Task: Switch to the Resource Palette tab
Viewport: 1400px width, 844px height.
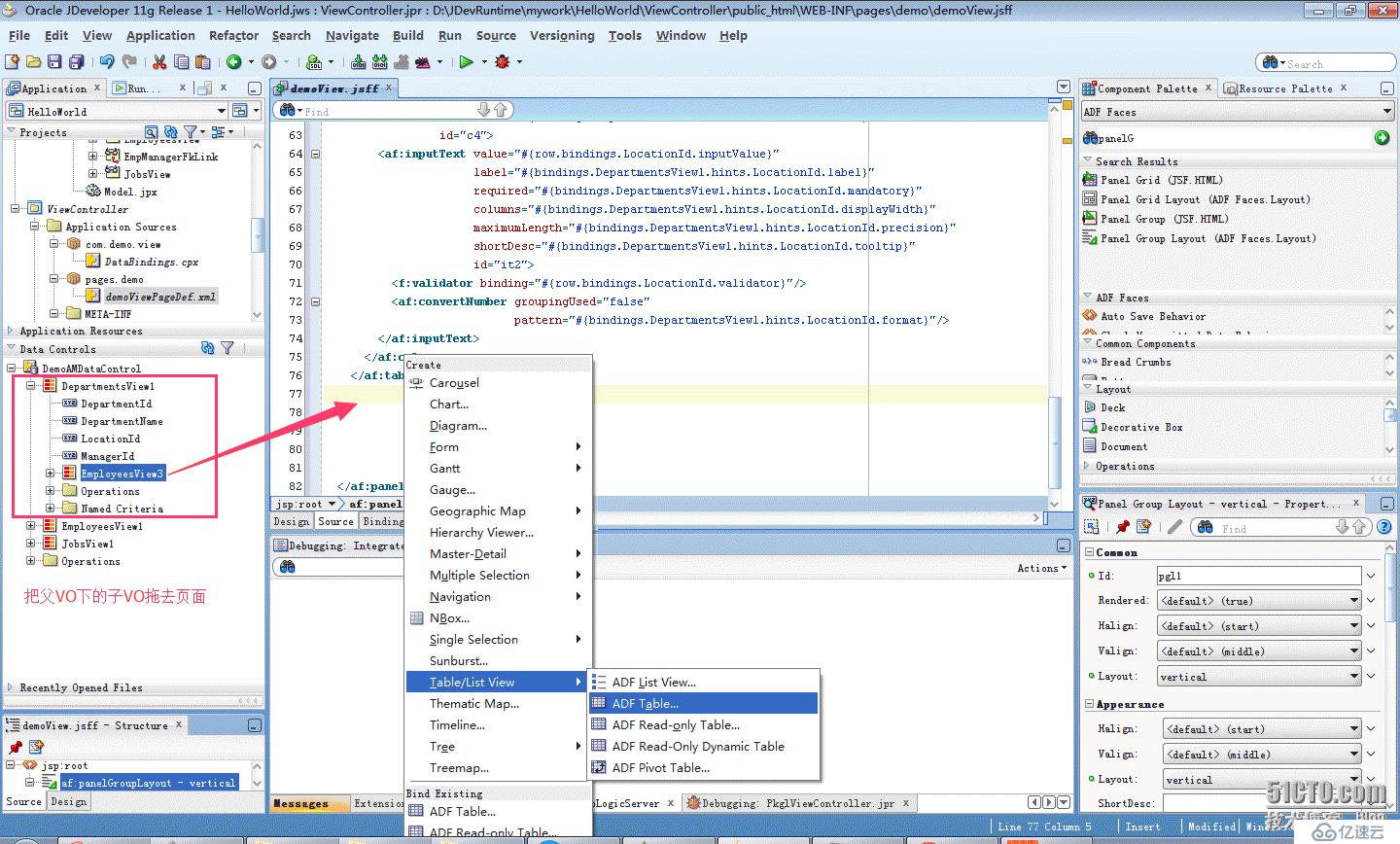Action: (1285, 88)
